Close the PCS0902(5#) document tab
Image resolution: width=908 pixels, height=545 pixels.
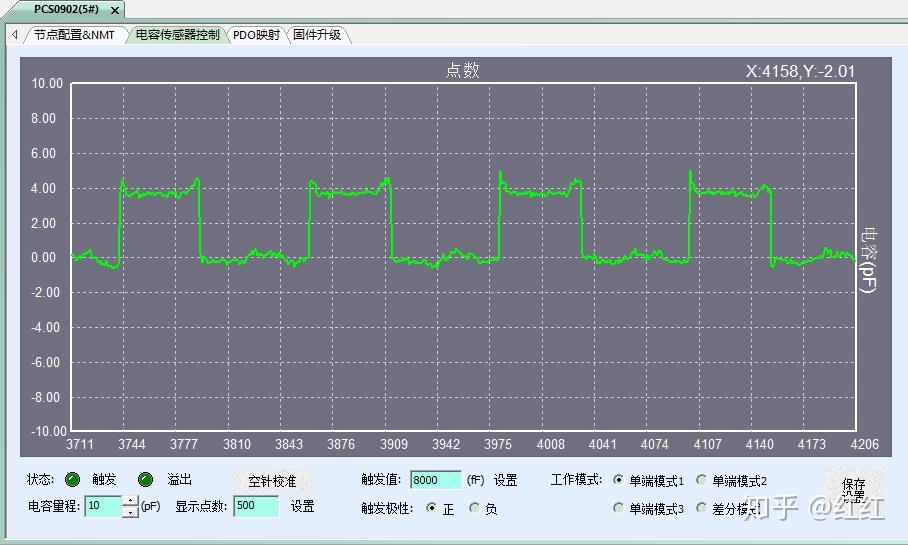[115, 10]
